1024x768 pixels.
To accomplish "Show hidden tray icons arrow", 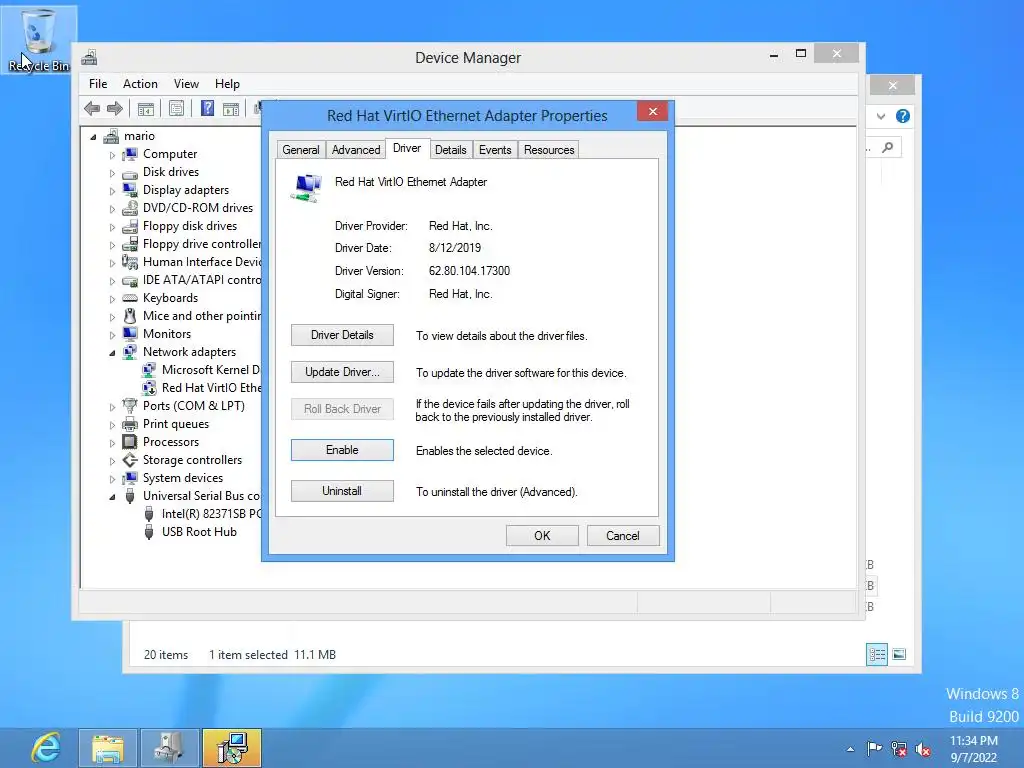I will pyautogui.click(x=850, y=749).
